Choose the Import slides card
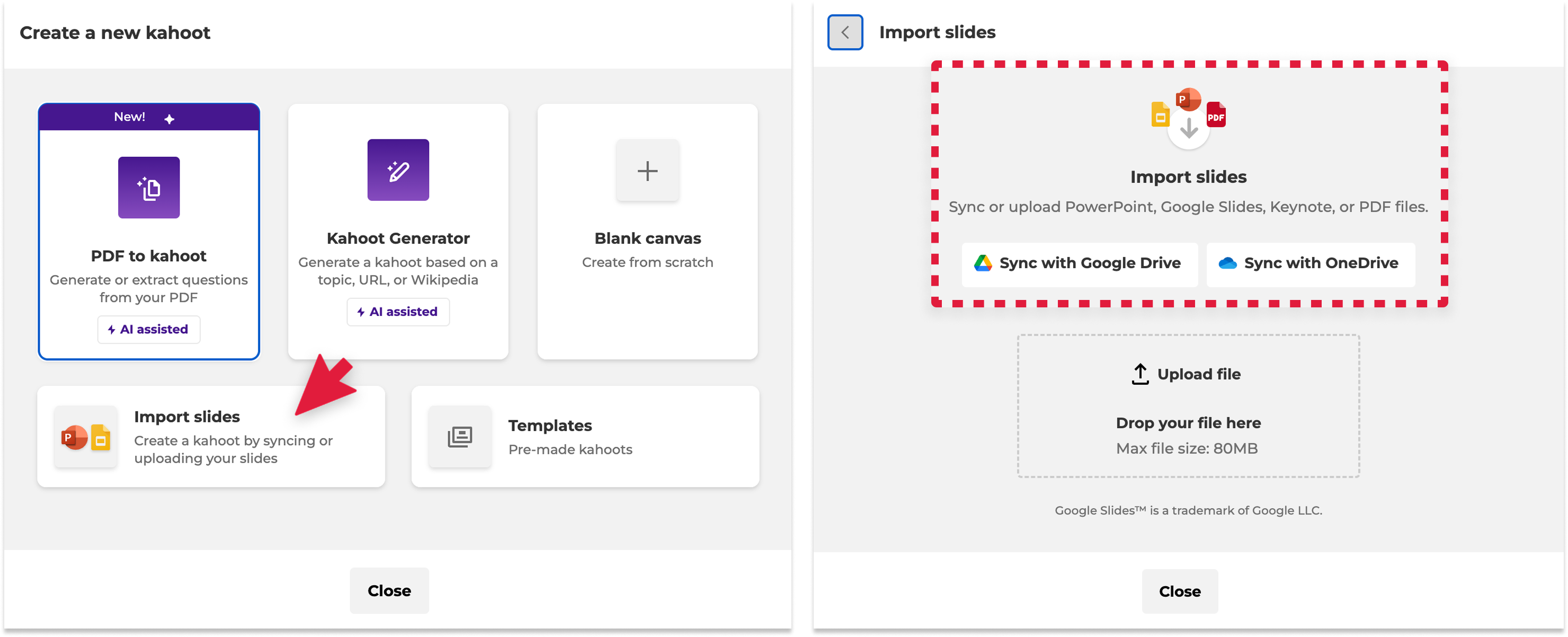The width and height of the screenshot is (1568, 637). [211, 437]
